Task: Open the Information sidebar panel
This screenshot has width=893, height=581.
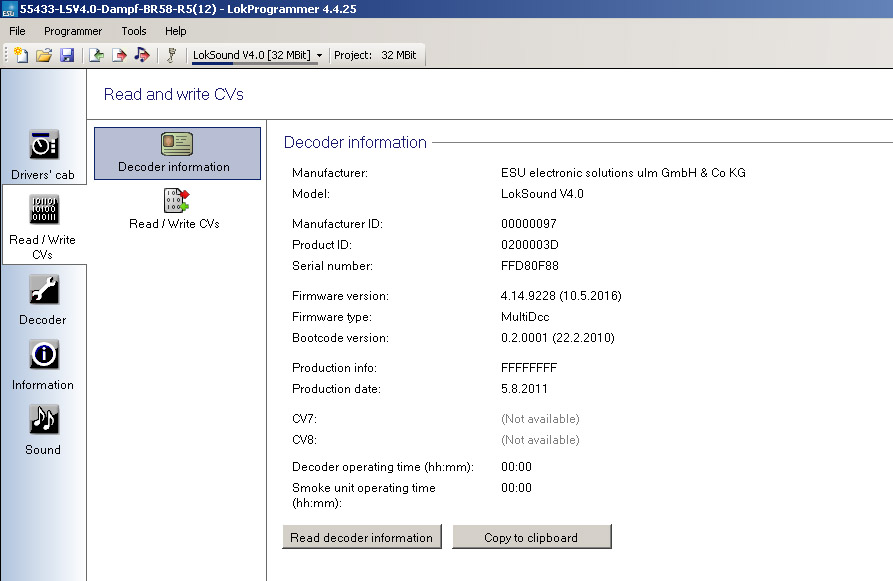Action: [x=43, y=365]
